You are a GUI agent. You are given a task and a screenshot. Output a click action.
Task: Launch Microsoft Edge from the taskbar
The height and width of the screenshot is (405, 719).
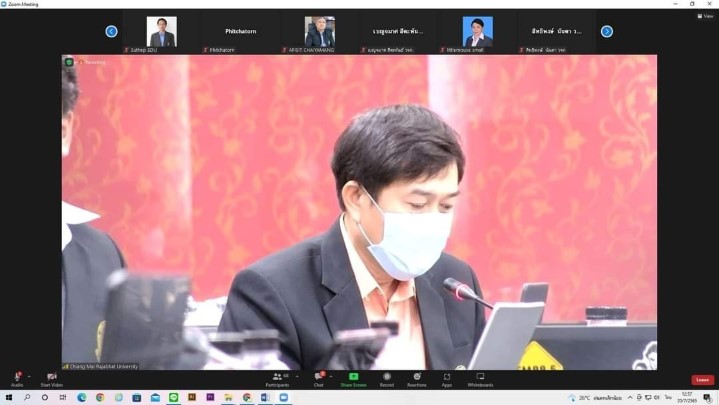coord(82,397)
